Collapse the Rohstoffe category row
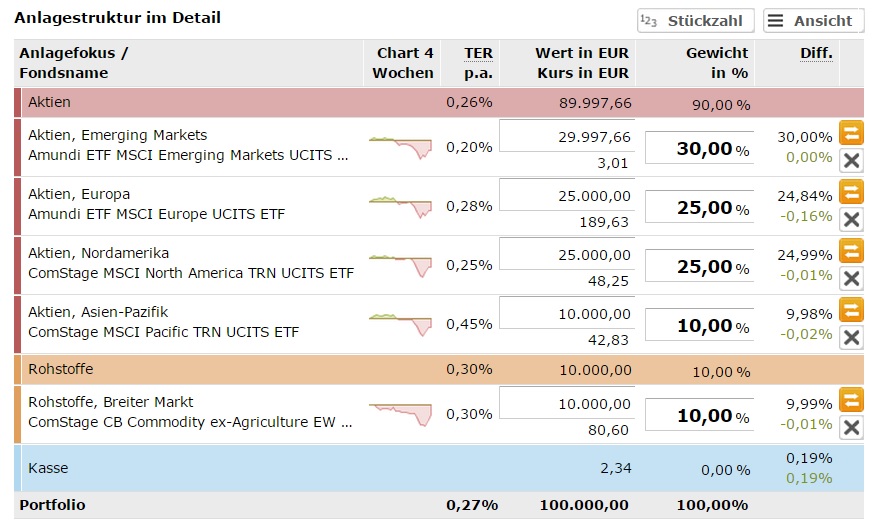 pyautogui.click(x=60, y=369)
